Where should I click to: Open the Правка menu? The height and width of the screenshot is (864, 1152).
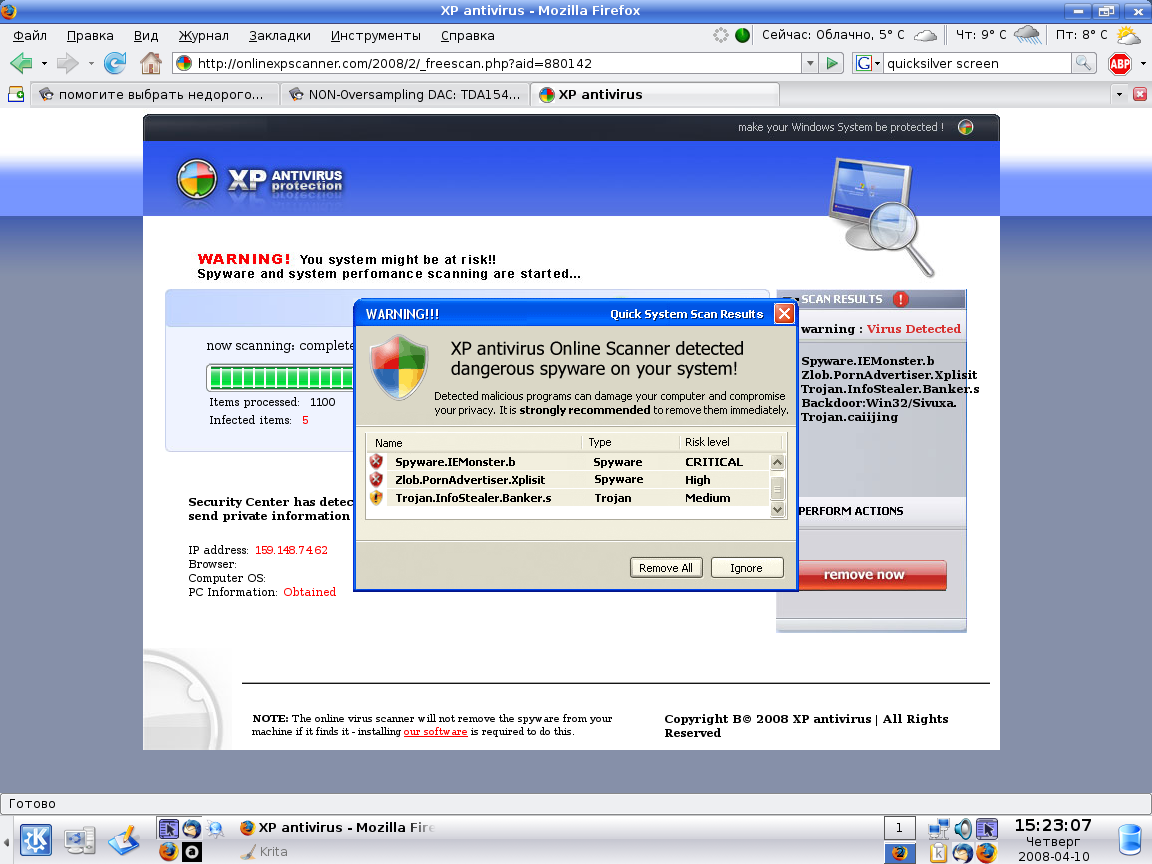pos(90,35)
